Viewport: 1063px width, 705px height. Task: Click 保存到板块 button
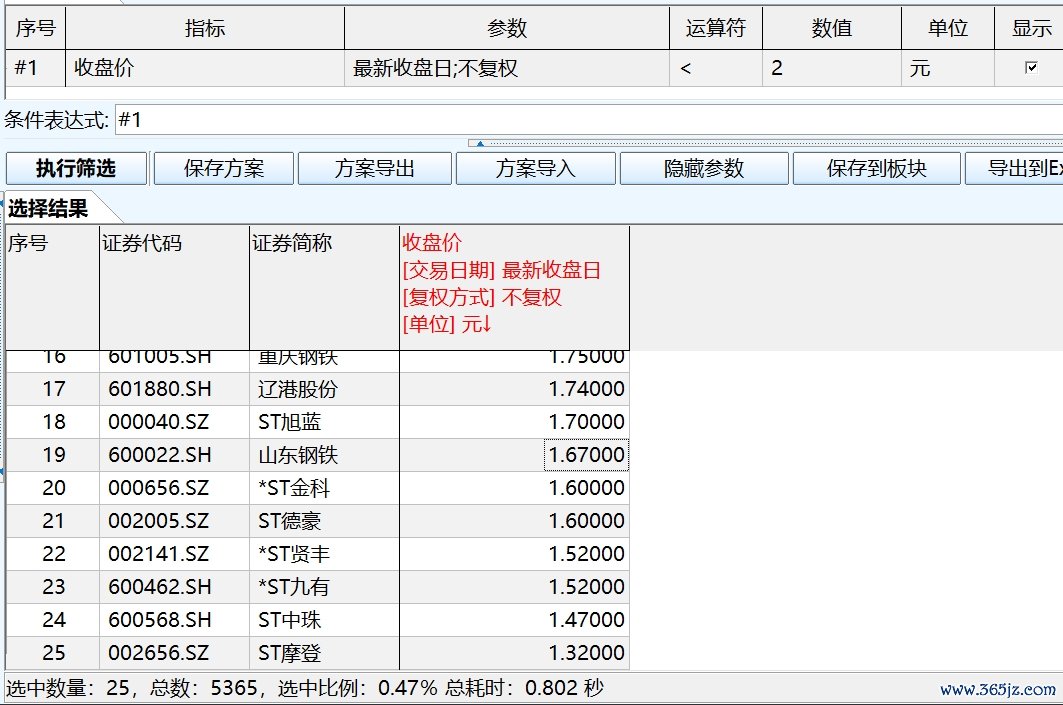(876, 169)
